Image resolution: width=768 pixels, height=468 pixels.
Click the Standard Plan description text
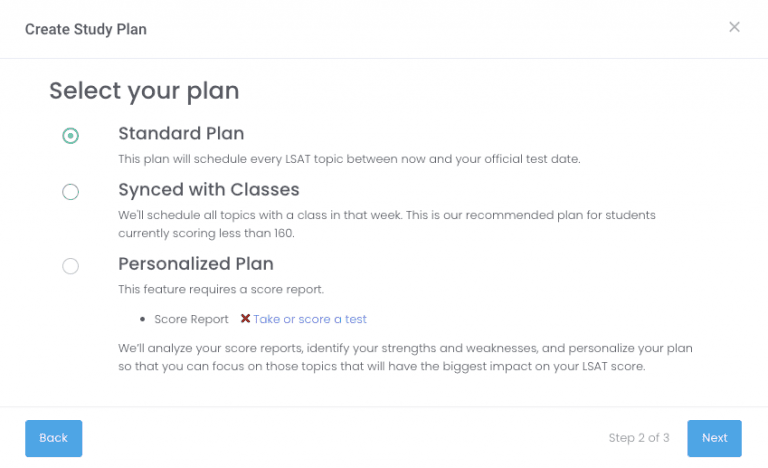tap(349, 159)
